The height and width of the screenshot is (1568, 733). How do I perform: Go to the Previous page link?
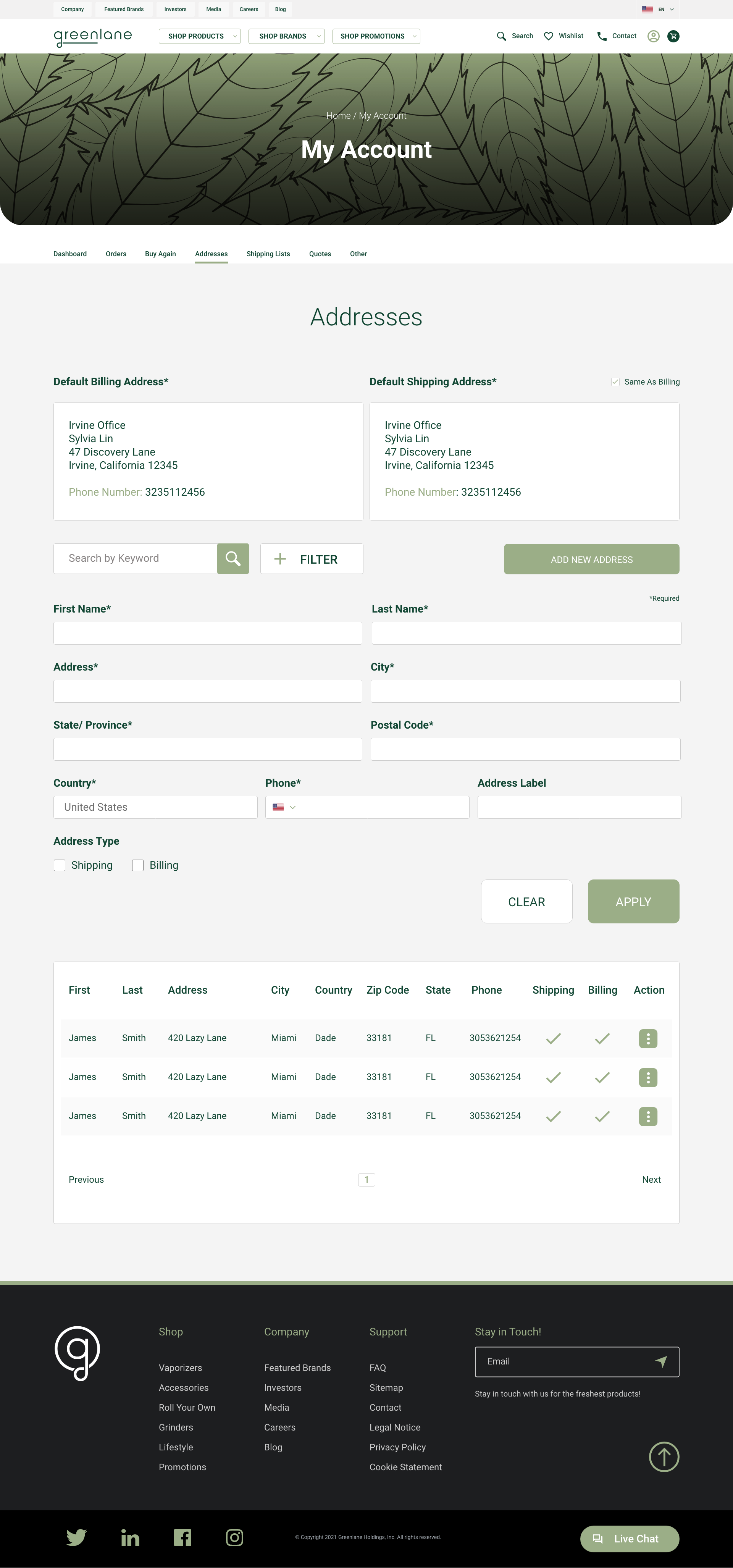point(86,1180)
